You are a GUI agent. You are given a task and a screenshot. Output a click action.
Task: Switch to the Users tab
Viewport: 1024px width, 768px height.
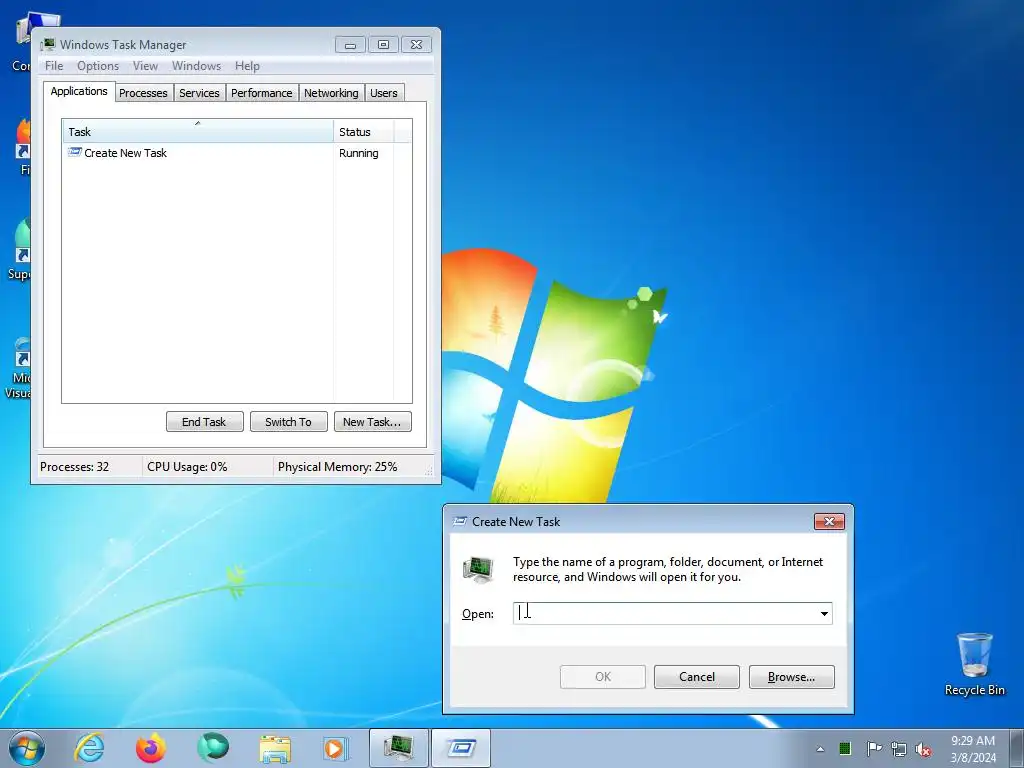[x=383, y=93]
